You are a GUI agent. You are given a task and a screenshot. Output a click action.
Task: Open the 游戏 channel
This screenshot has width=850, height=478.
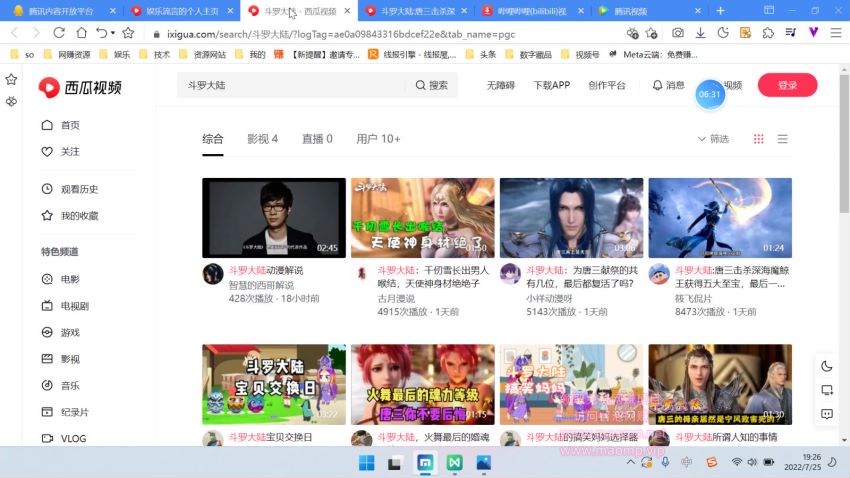pos(61,332)
